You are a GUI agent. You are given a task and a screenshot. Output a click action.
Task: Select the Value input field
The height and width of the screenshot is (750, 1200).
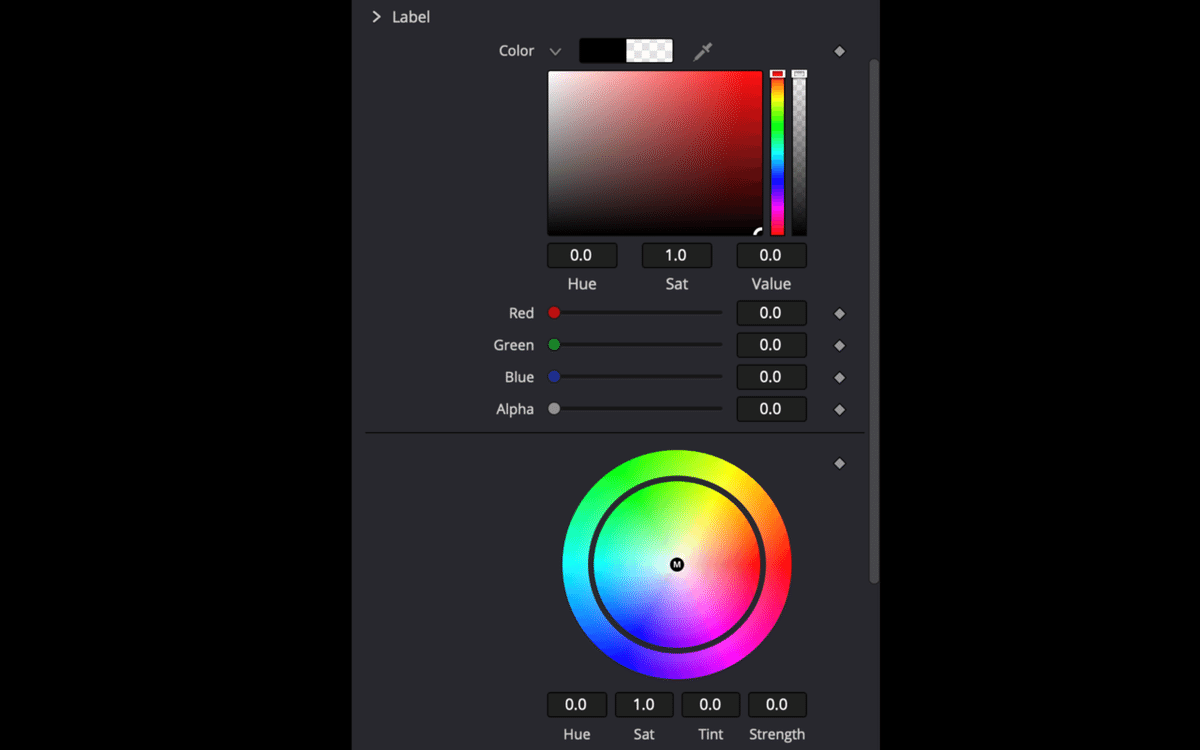click(x=771, y=255)
